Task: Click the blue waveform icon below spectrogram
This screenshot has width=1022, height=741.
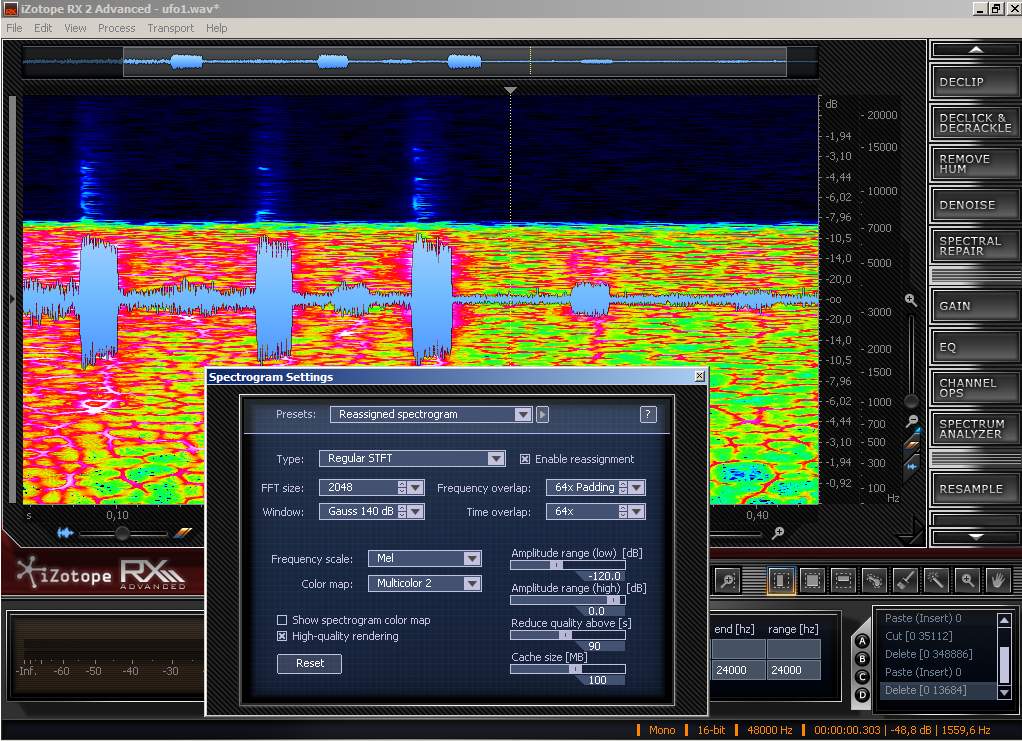Action: coord(65,533)
